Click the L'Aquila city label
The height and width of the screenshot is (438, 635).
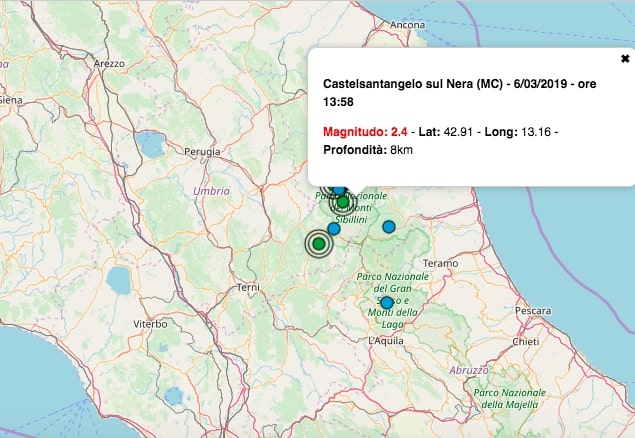(x=385, y=341)
